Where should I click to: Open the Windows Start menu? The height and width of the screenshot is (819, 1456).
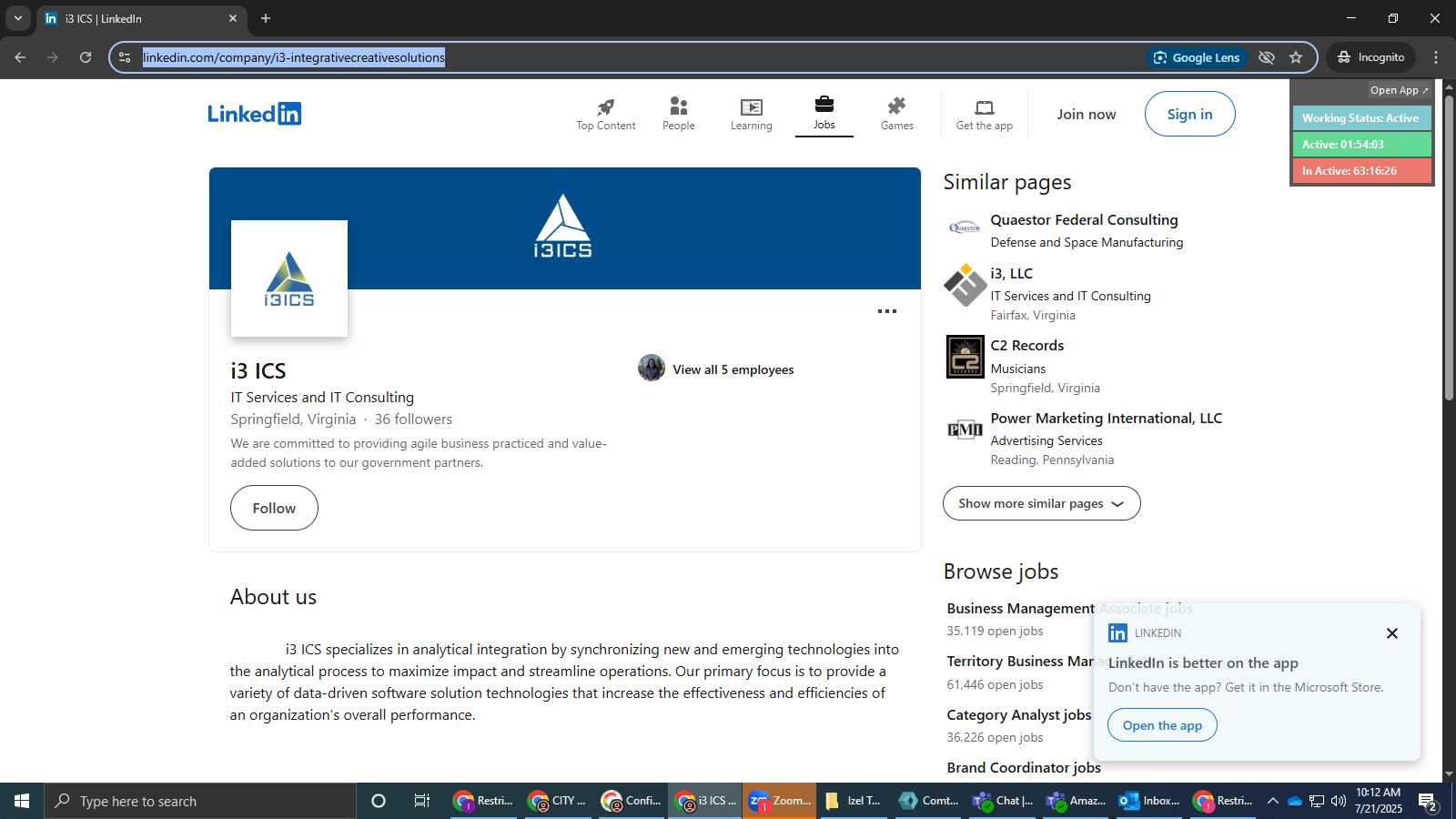[x=22, y=801]
